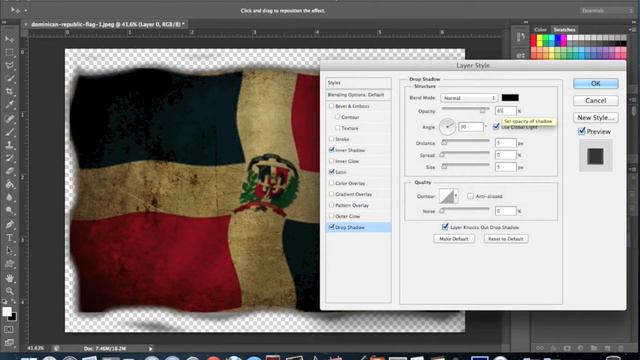Uncheck the Satin checkbox
The image size is (640, 360).
tap(331, 172)
